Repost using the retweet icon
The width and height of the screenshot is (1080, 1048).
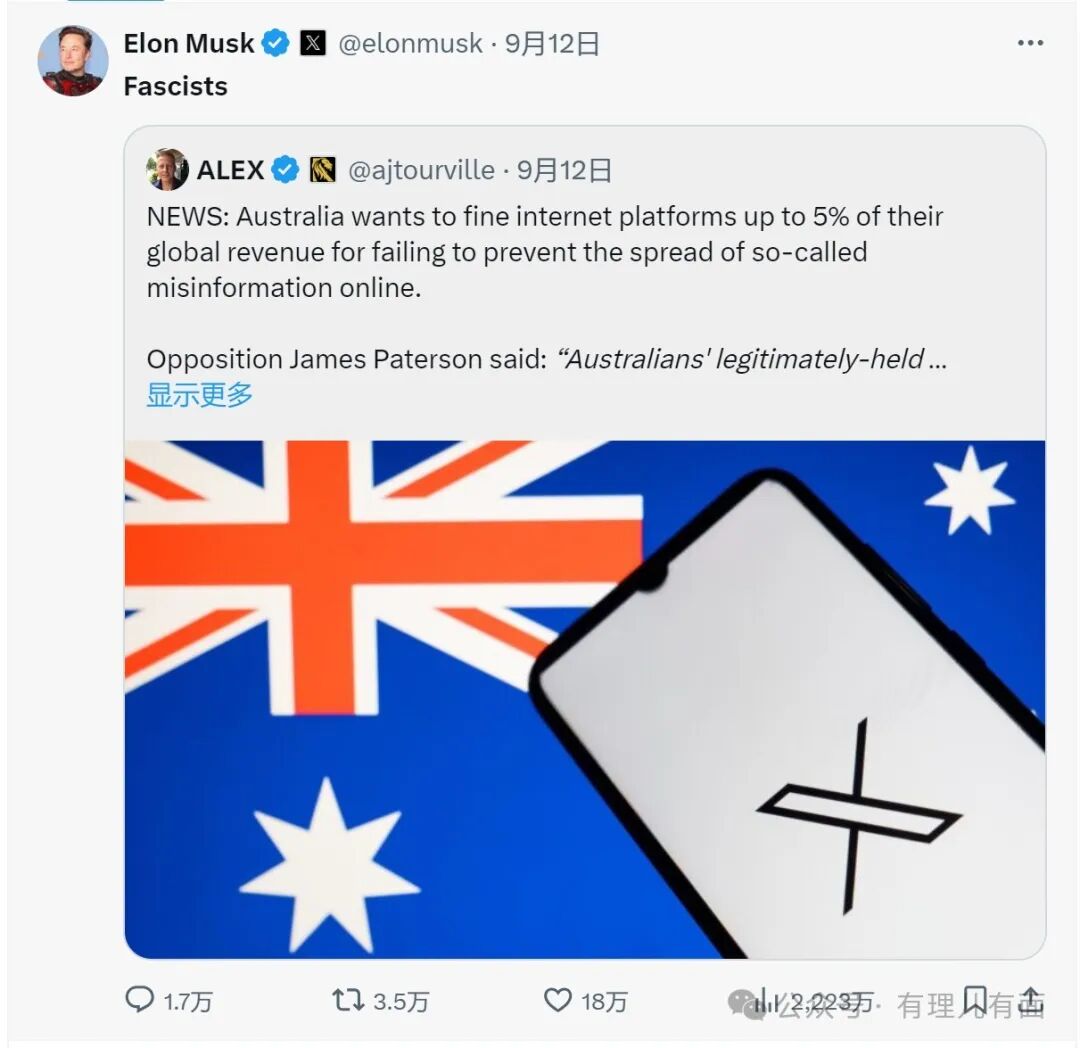(x=348, y=999)
